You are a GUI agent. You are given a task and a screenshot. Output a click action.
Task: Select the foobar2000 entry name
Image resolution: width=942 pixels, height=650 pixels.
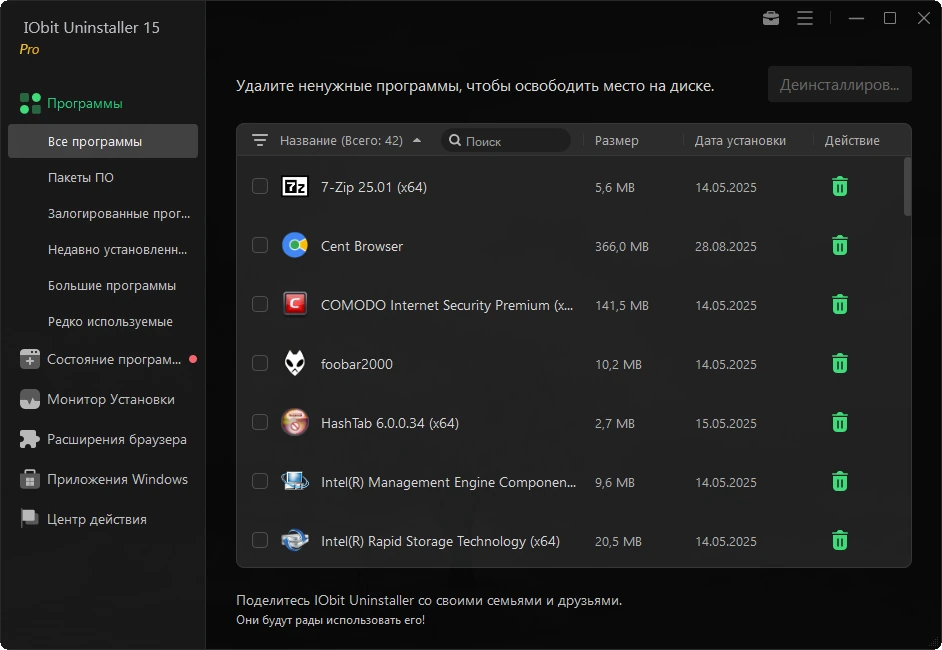(357, 364)
